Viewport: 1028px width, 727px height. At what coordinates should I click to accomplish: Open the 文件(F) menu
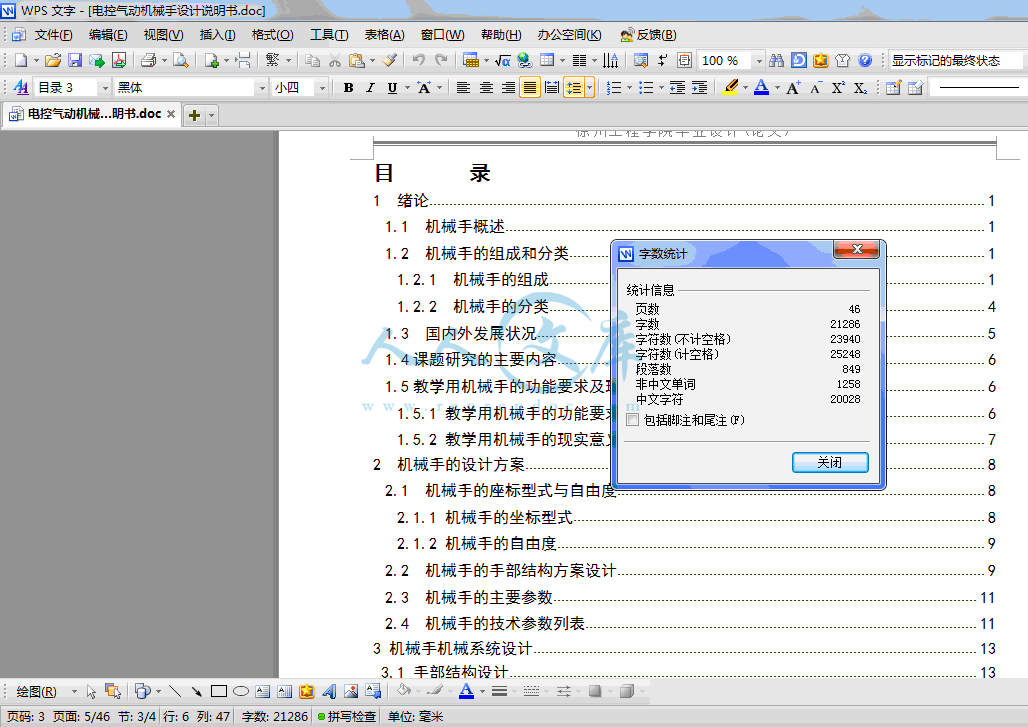click(x=53, y=35)
